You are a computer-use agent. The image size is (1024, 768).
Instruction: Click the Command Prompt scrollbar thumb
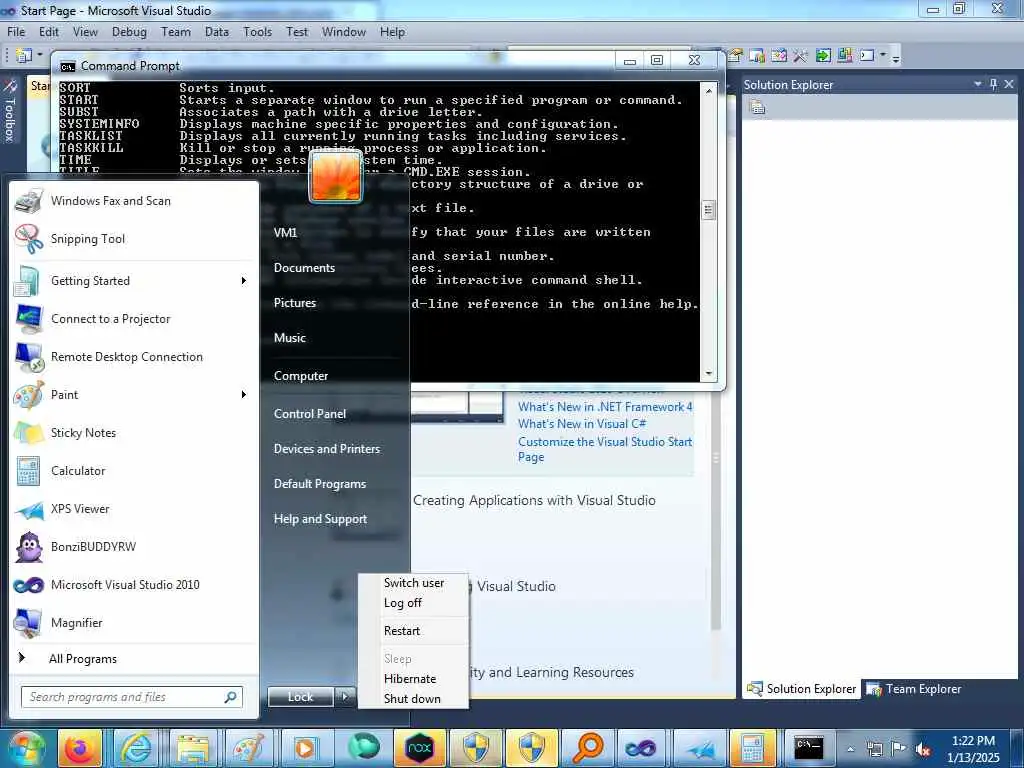(709, 210)
